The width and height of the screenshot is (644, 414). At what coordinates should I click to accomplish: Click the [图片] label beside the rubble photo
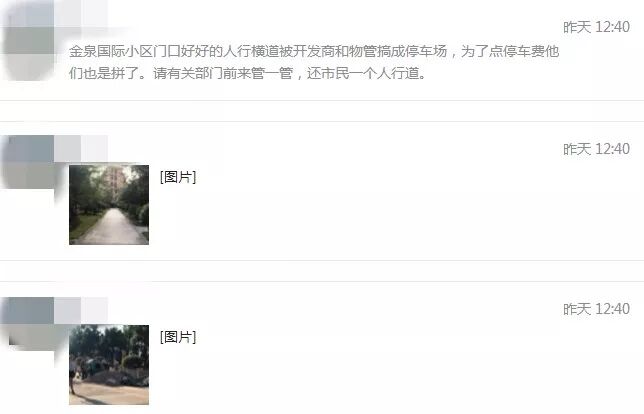(178, 337)
